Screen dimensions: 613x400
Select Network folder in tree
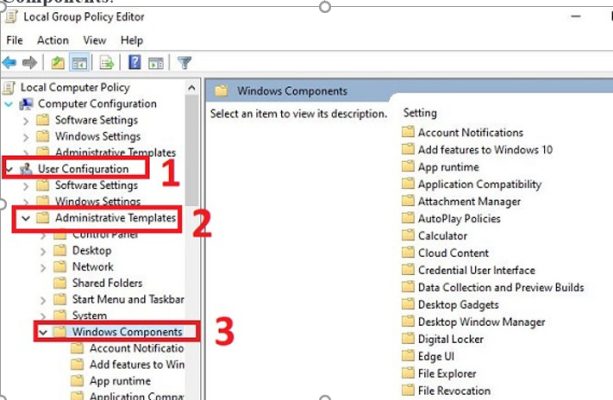(x=93, y=267)
